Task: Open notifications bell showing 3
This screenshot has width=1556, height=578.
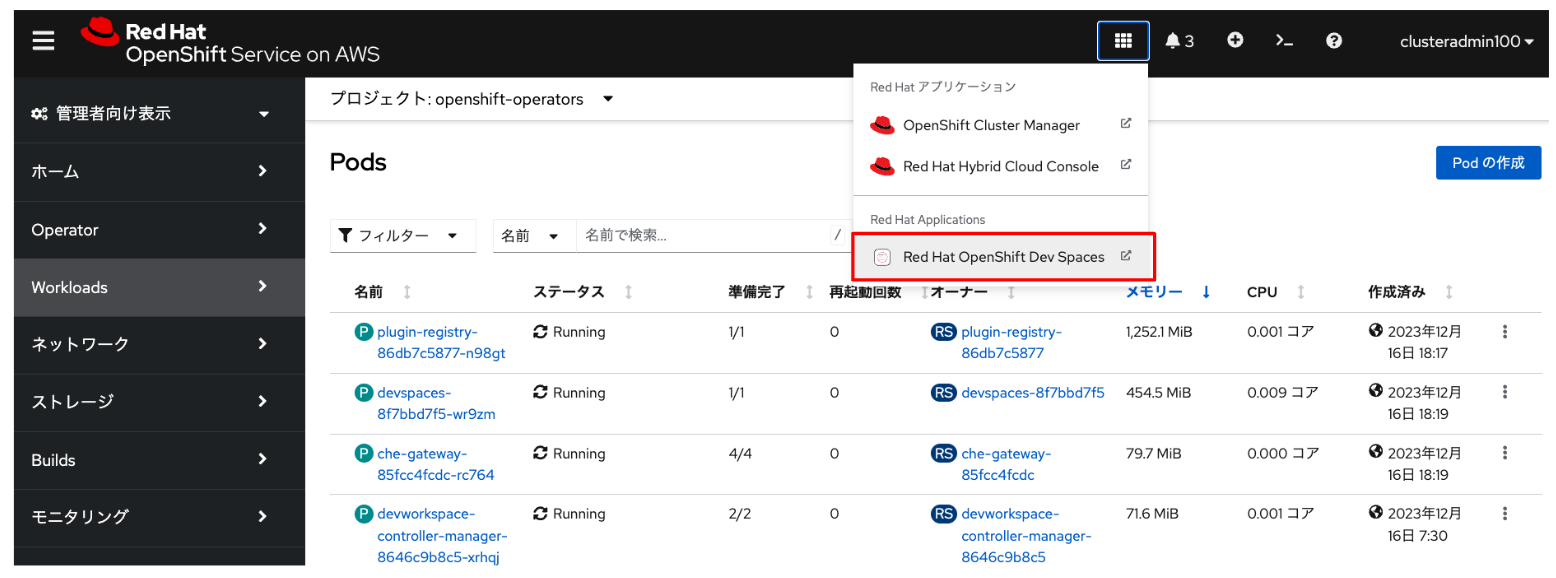Action: [1179, 41]
